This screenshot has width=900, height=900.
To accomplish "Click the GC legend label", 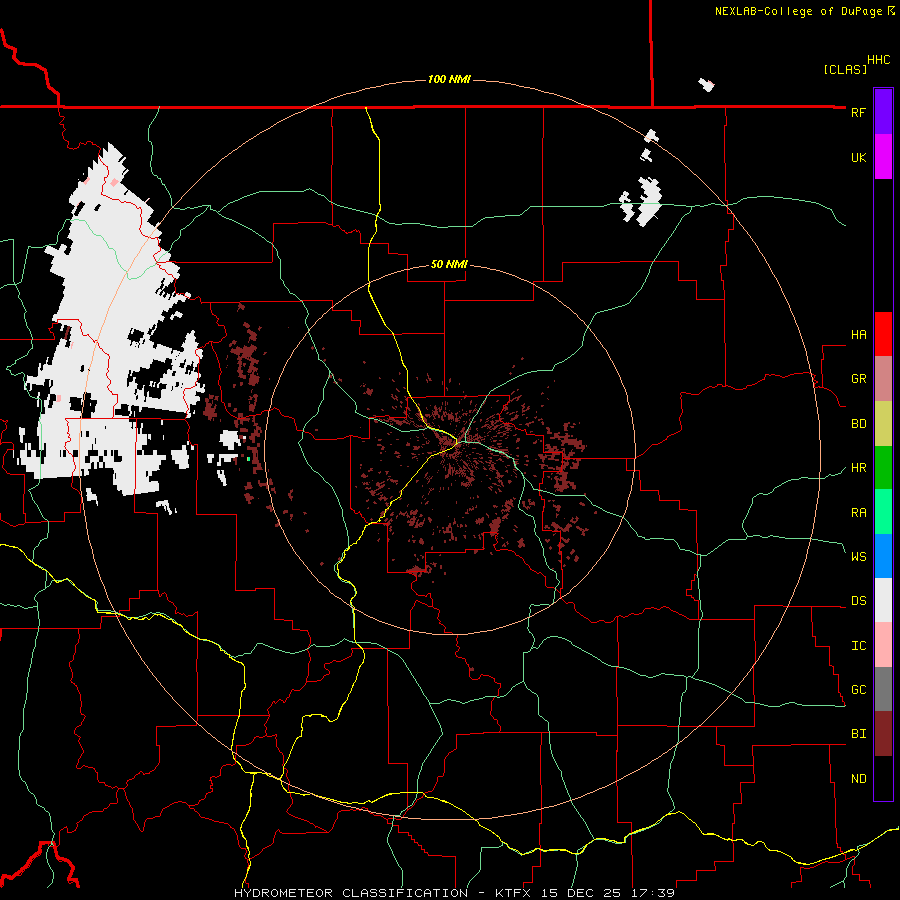I will [x=858, y=690].
